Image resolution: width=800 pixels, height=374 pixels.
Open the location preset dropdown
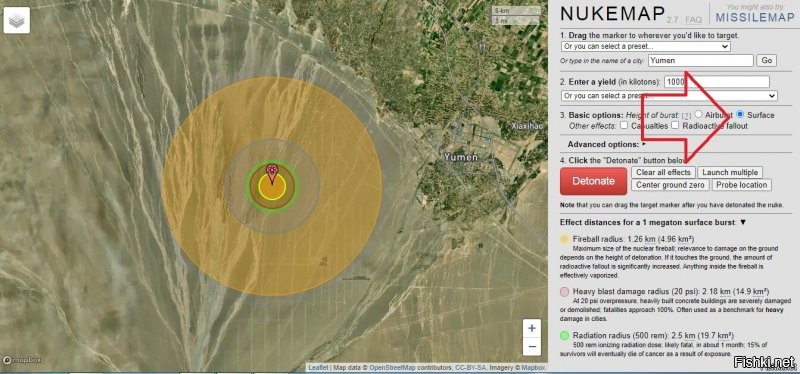tap(645, 46)
